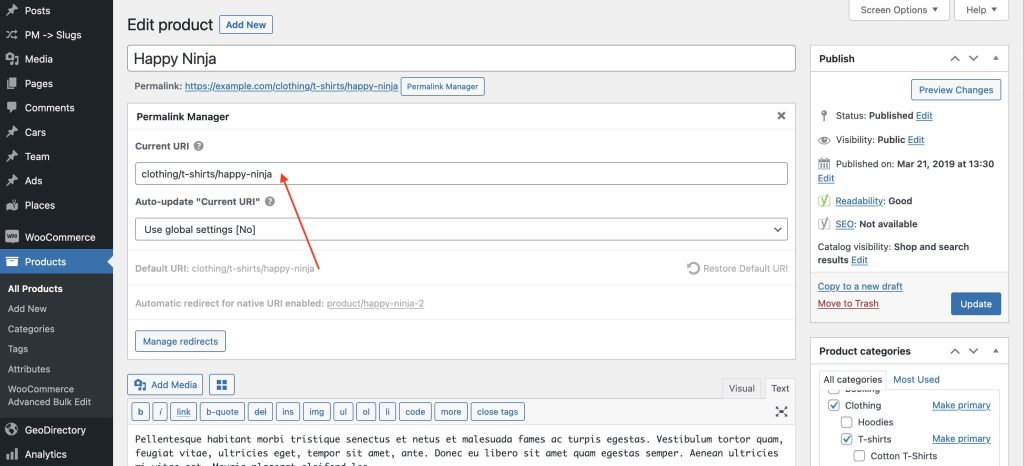
Task: Click the Ads pin icon
Action: point(12,181)
